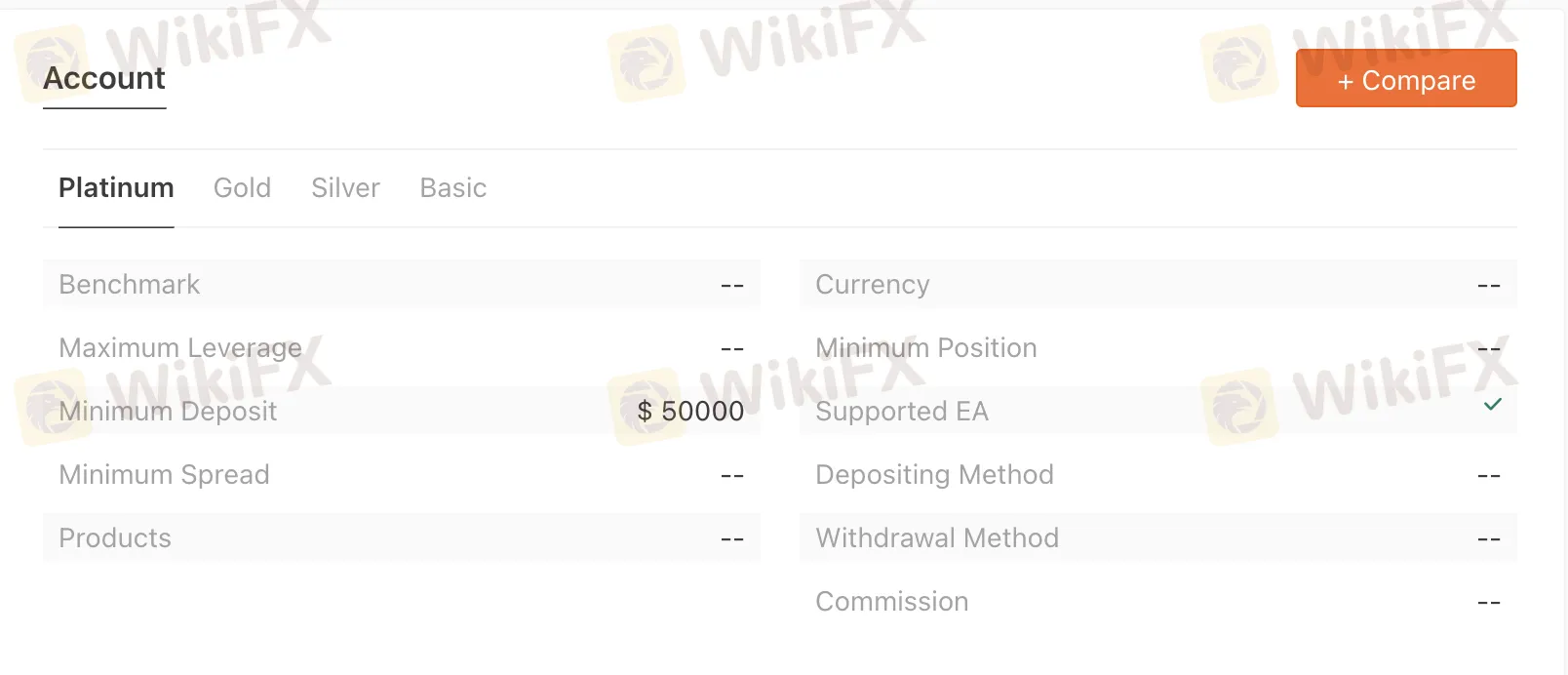
Task: Click the green Supported EA checkmark
Action: 1492,405
